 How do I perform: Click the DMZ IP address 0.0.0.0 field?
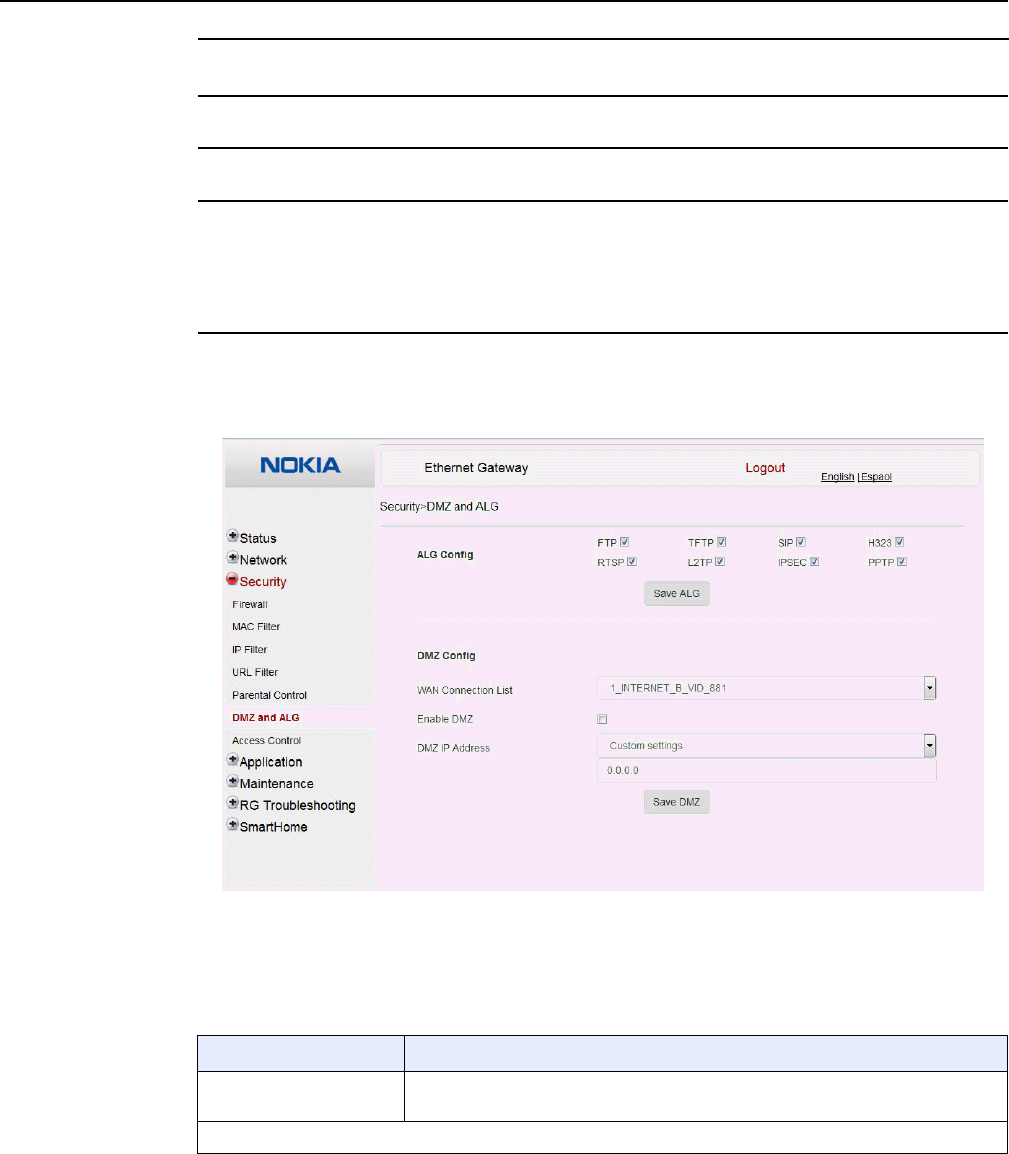767,771
